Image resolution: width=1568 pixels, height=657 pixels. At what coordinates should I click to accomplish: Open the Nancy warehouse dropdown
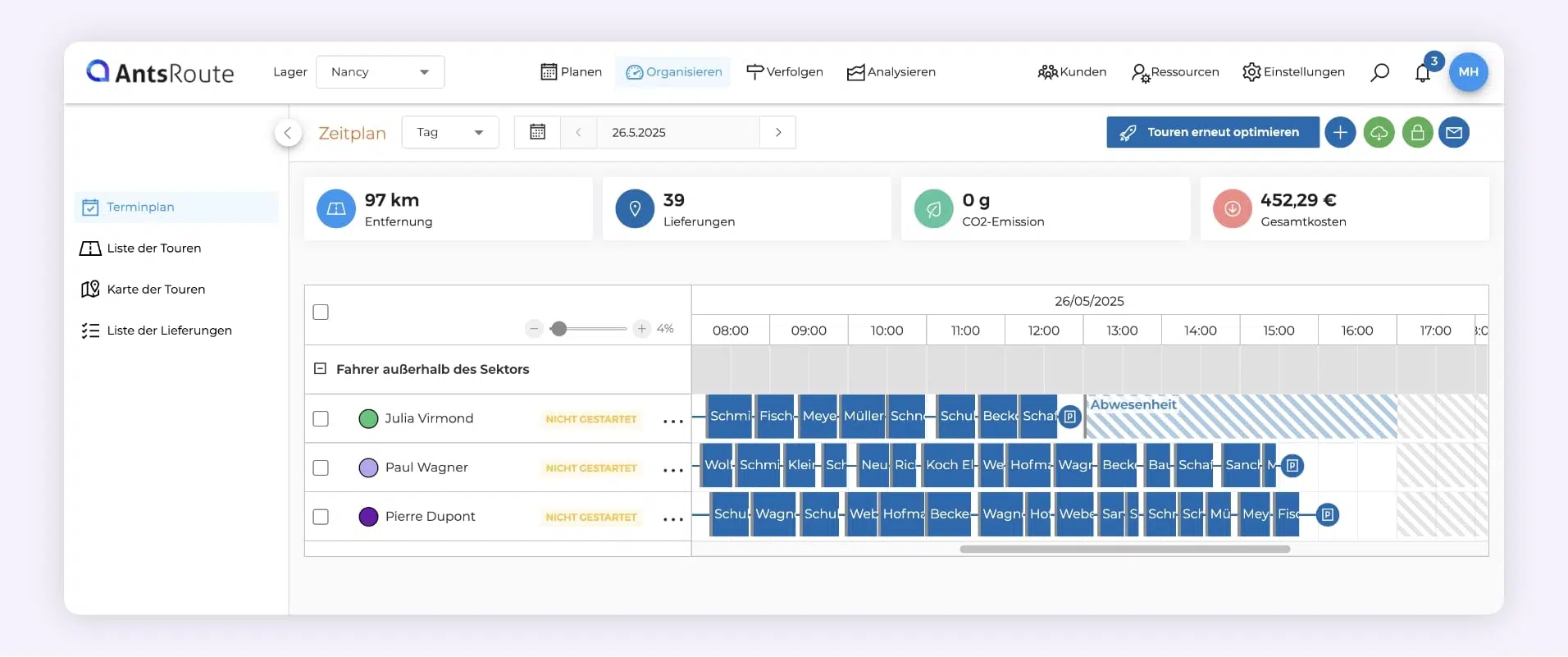click(x=380, y=72)
